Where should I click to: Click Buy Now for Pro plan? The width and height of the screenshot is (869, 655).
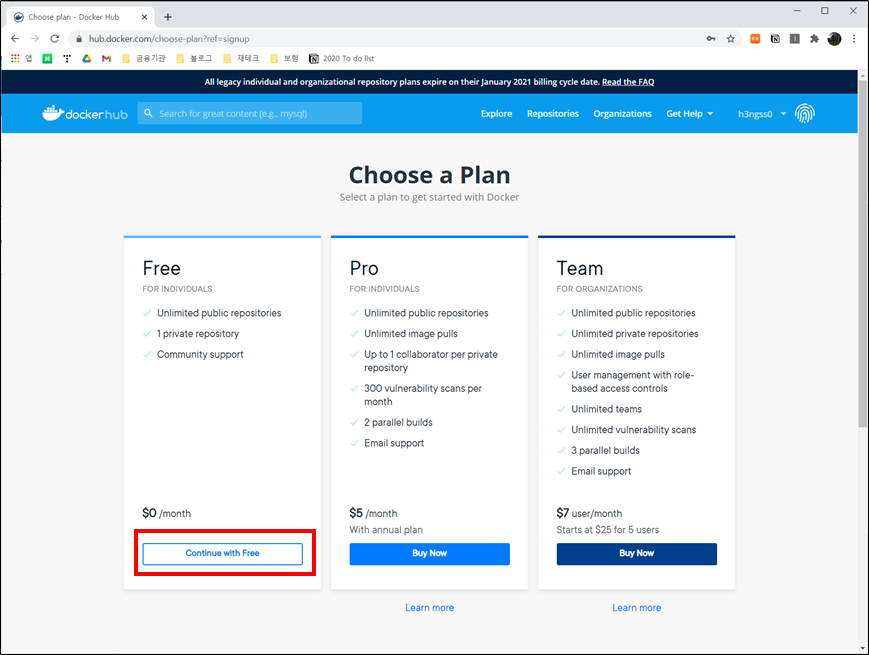pos(430,554)
